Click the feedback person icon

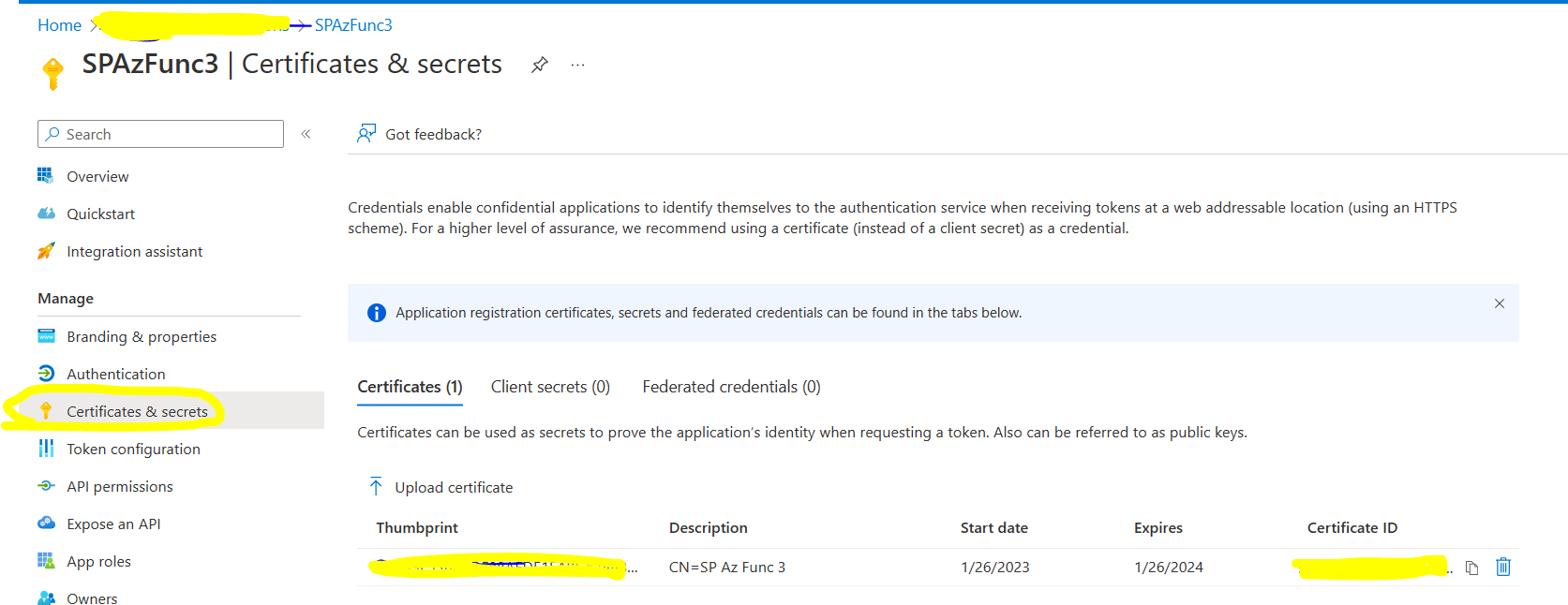(366, 133)
